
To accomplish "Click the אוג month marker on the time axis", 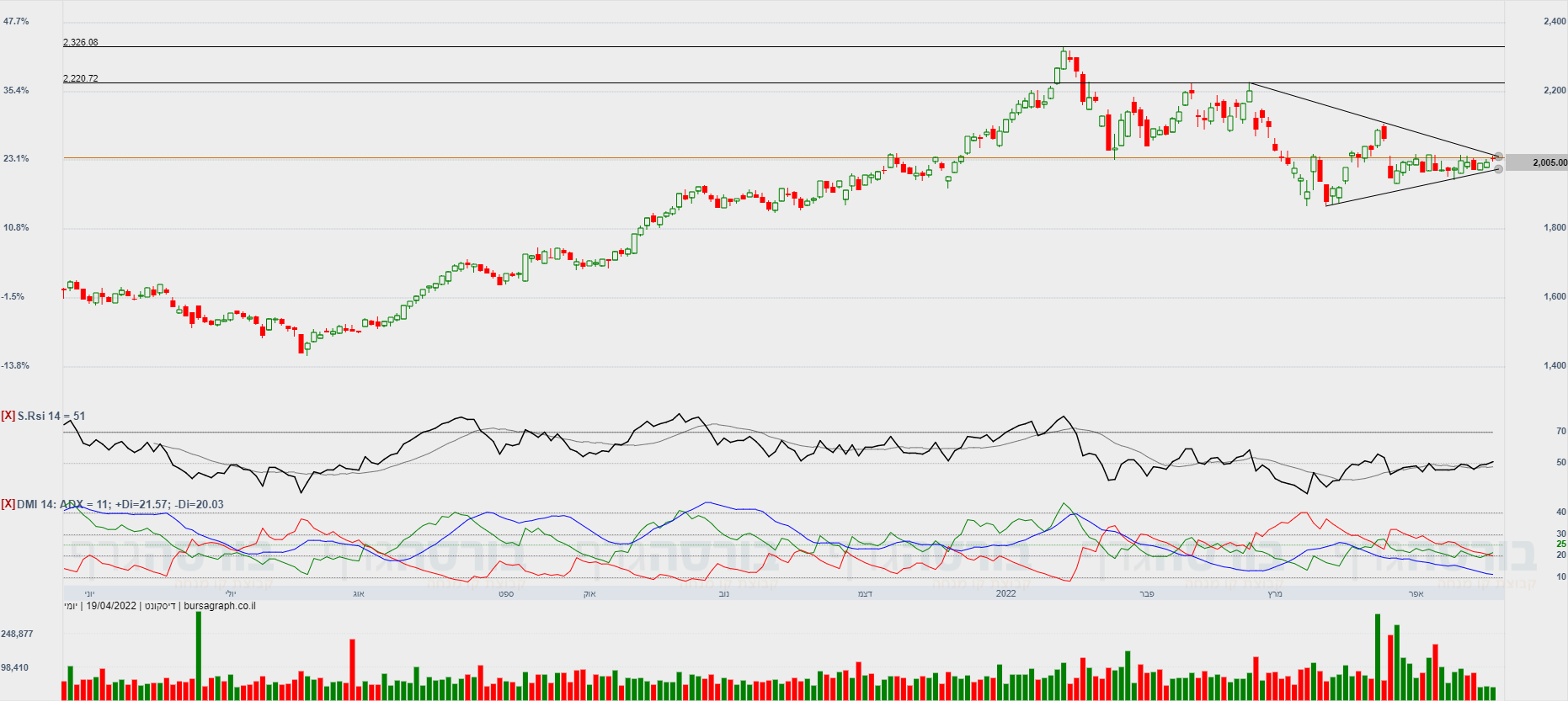I will 359,593.
